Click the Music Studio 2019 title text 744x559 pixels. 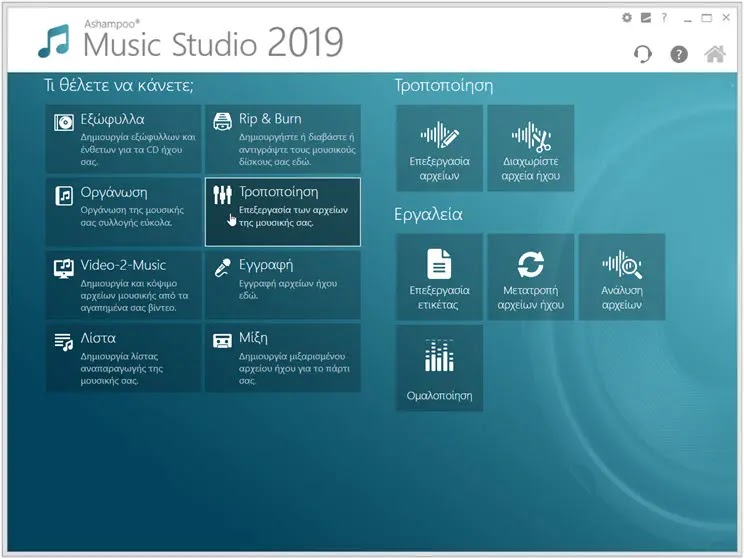(x=213, y=43)
